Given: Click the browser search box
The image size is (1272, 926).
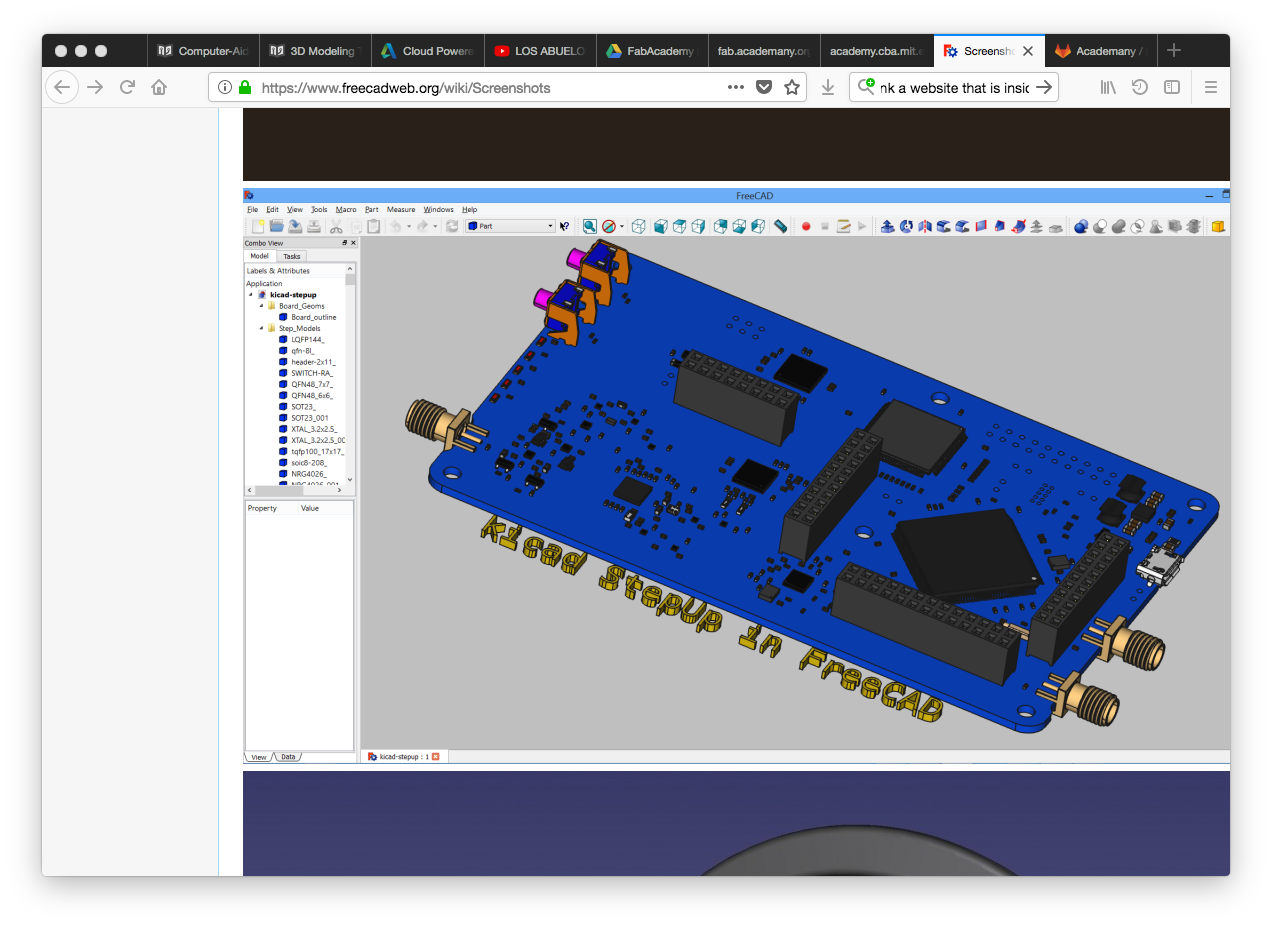Looking at the screenshot, I should tap(953, 87).
